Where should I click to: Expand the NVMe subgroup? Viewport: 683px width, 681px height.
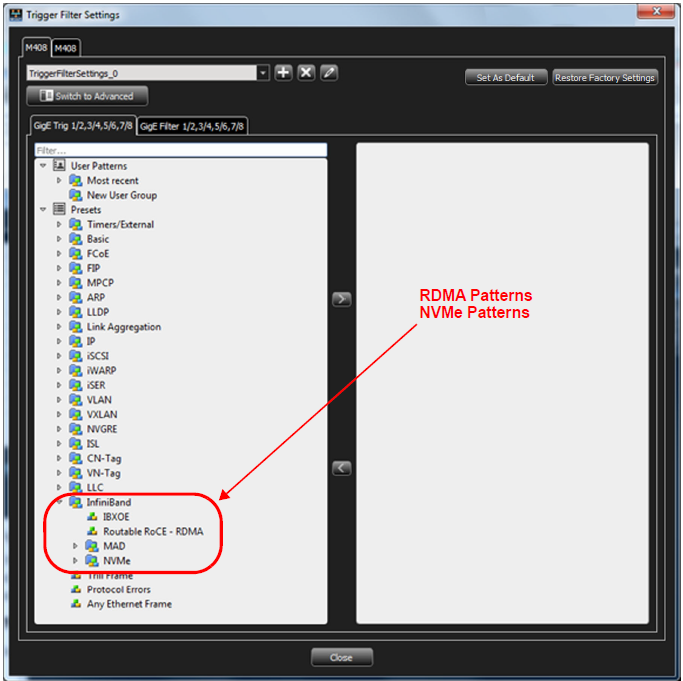click(x=75, y=561)
